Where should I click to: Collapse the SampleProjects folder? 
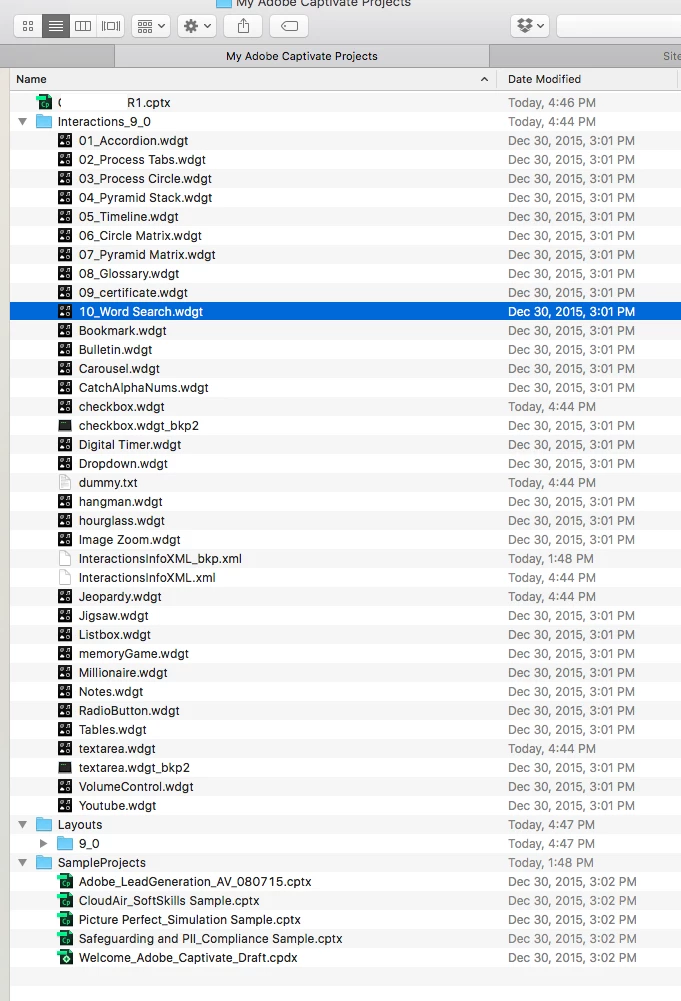point(22,862)
